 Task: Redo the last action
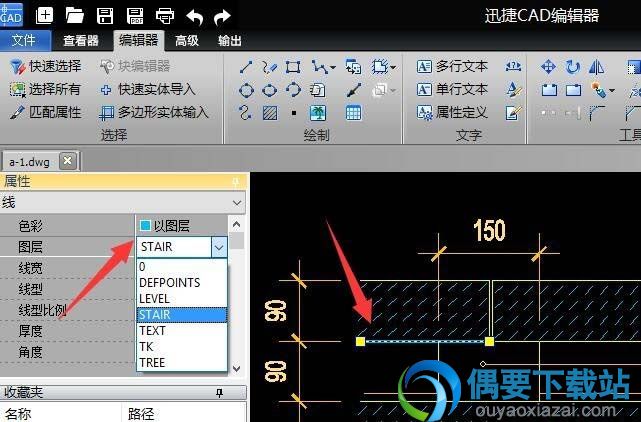[x=222, y=17]
